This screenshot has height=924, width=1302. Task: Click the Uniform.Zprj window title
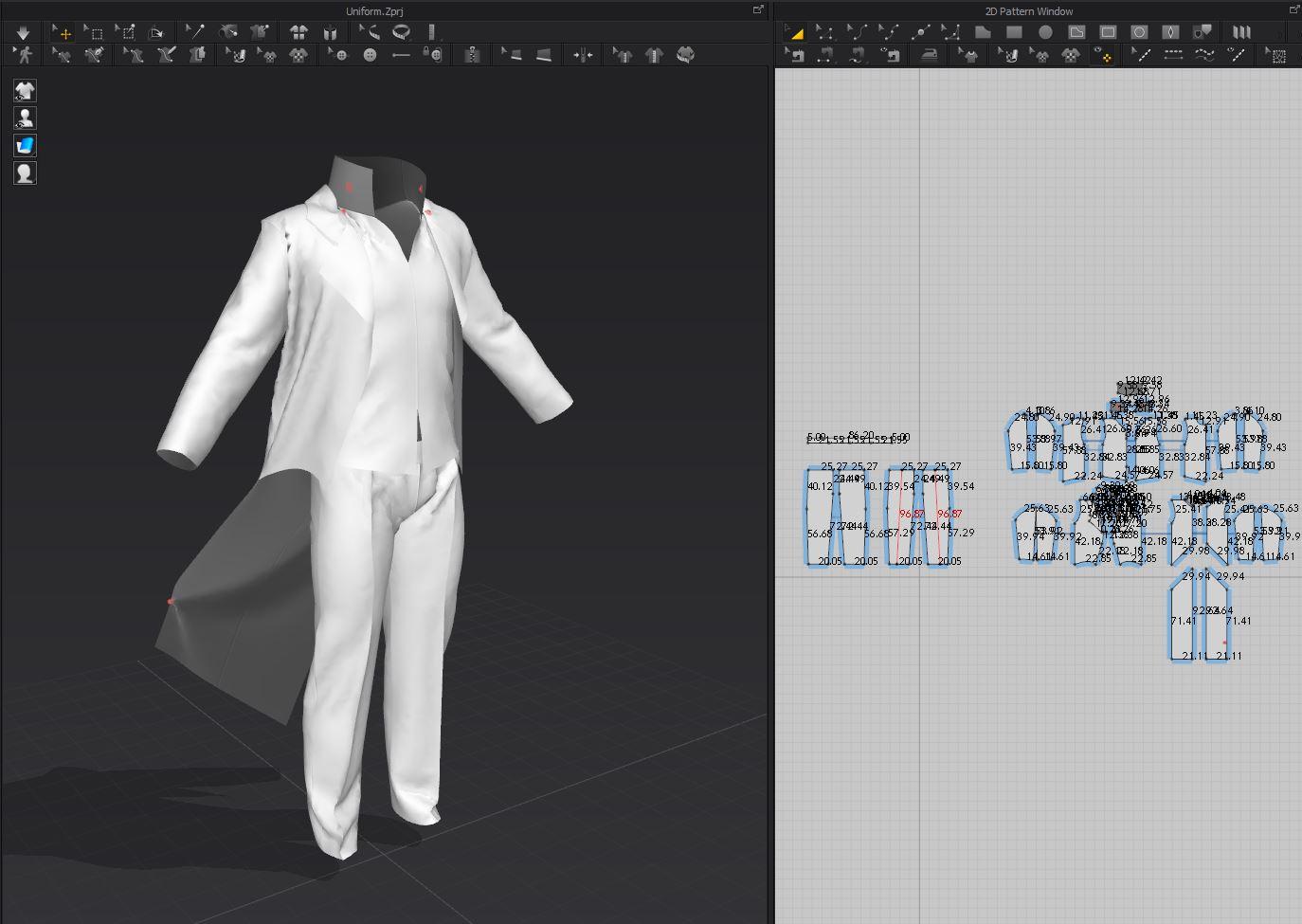374,11
